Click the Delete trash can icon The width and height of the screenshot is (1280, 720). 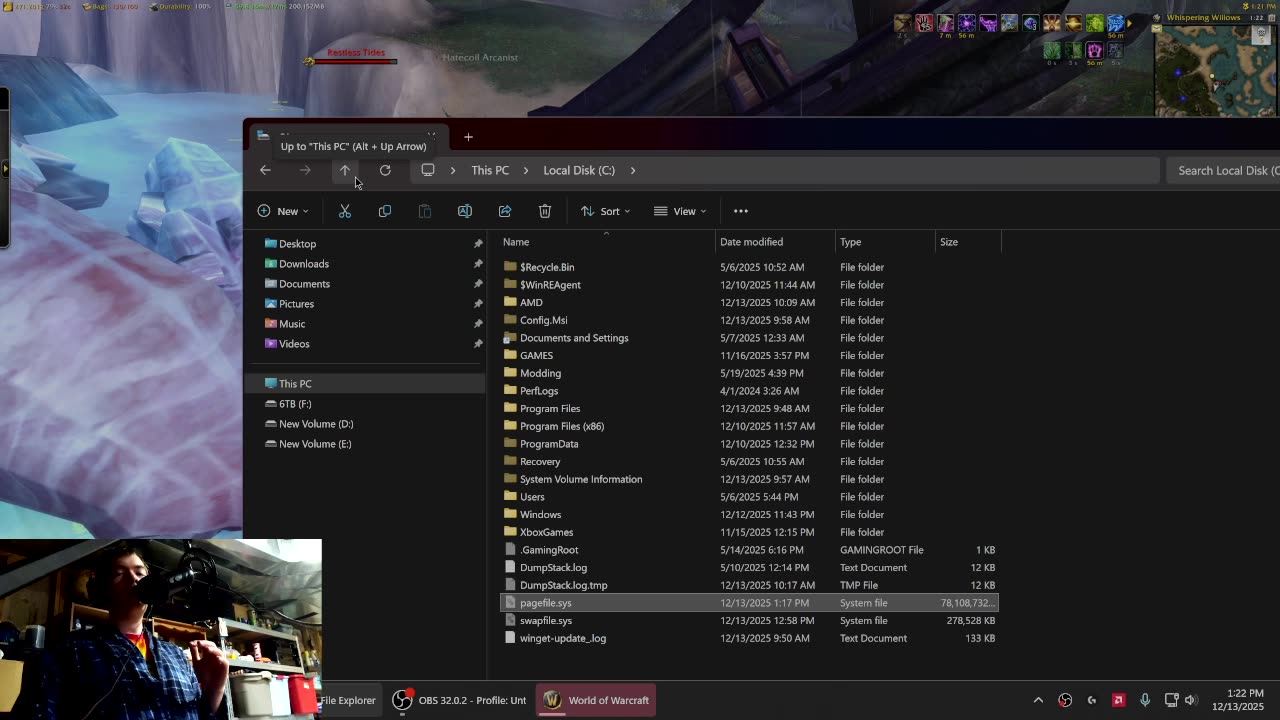pyautogui.click(x=545, y=211)
